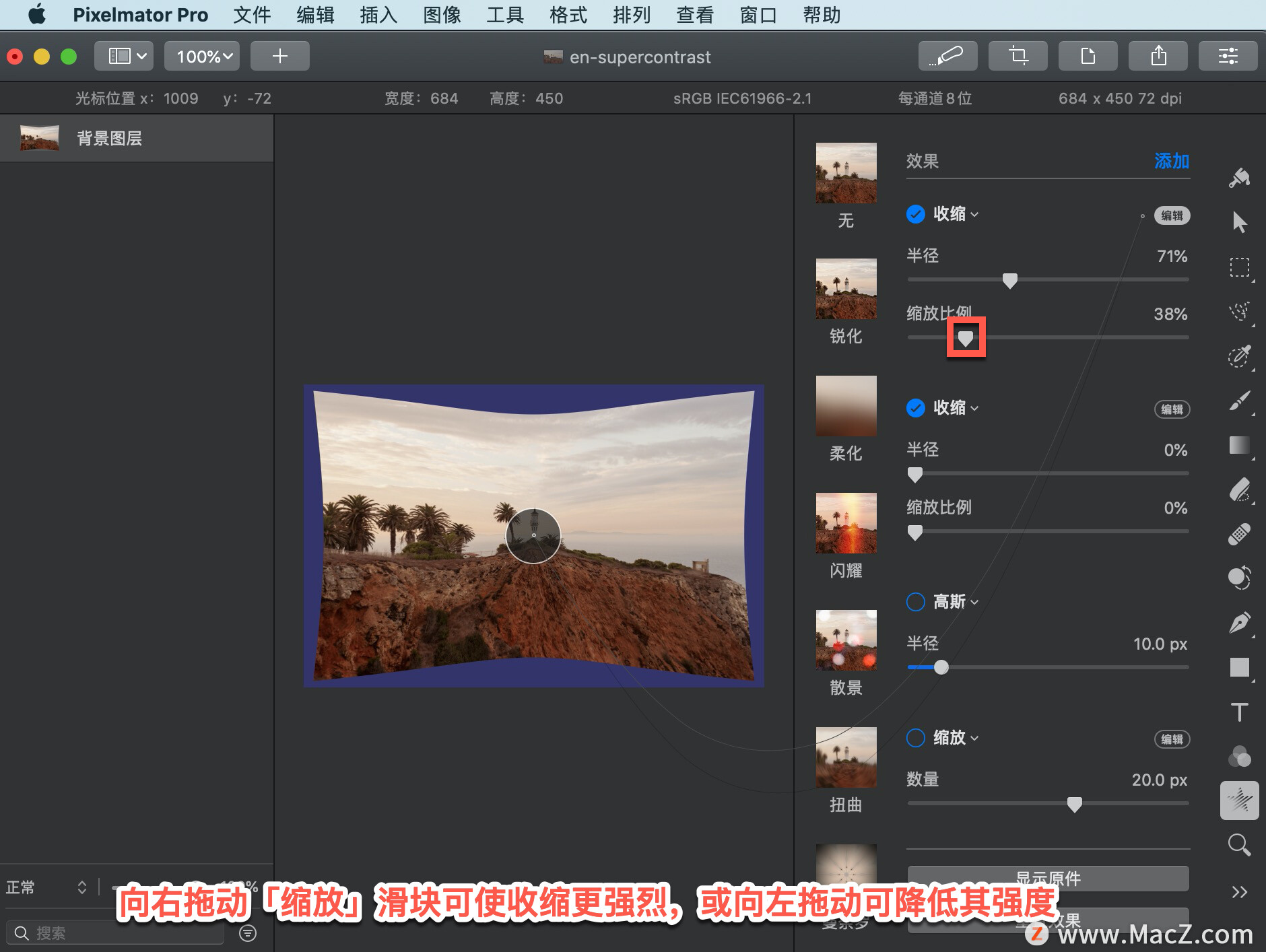Click the plus button to add a layer

(280, 56)
